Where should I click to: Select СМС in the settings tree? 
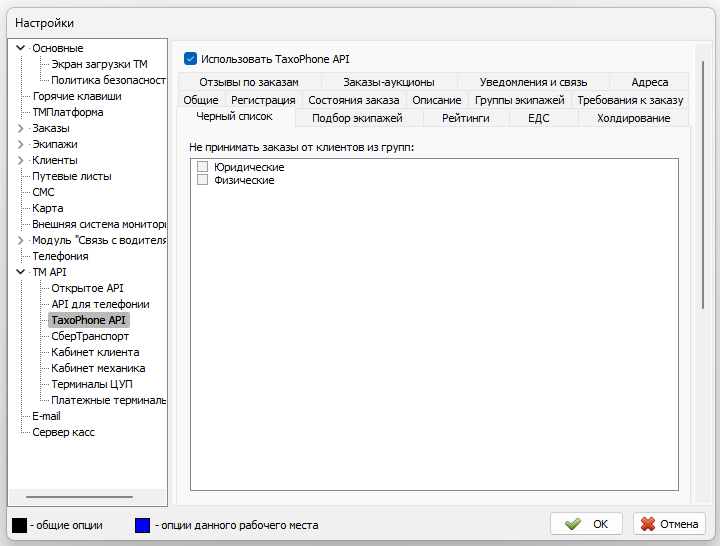(43, 192)
